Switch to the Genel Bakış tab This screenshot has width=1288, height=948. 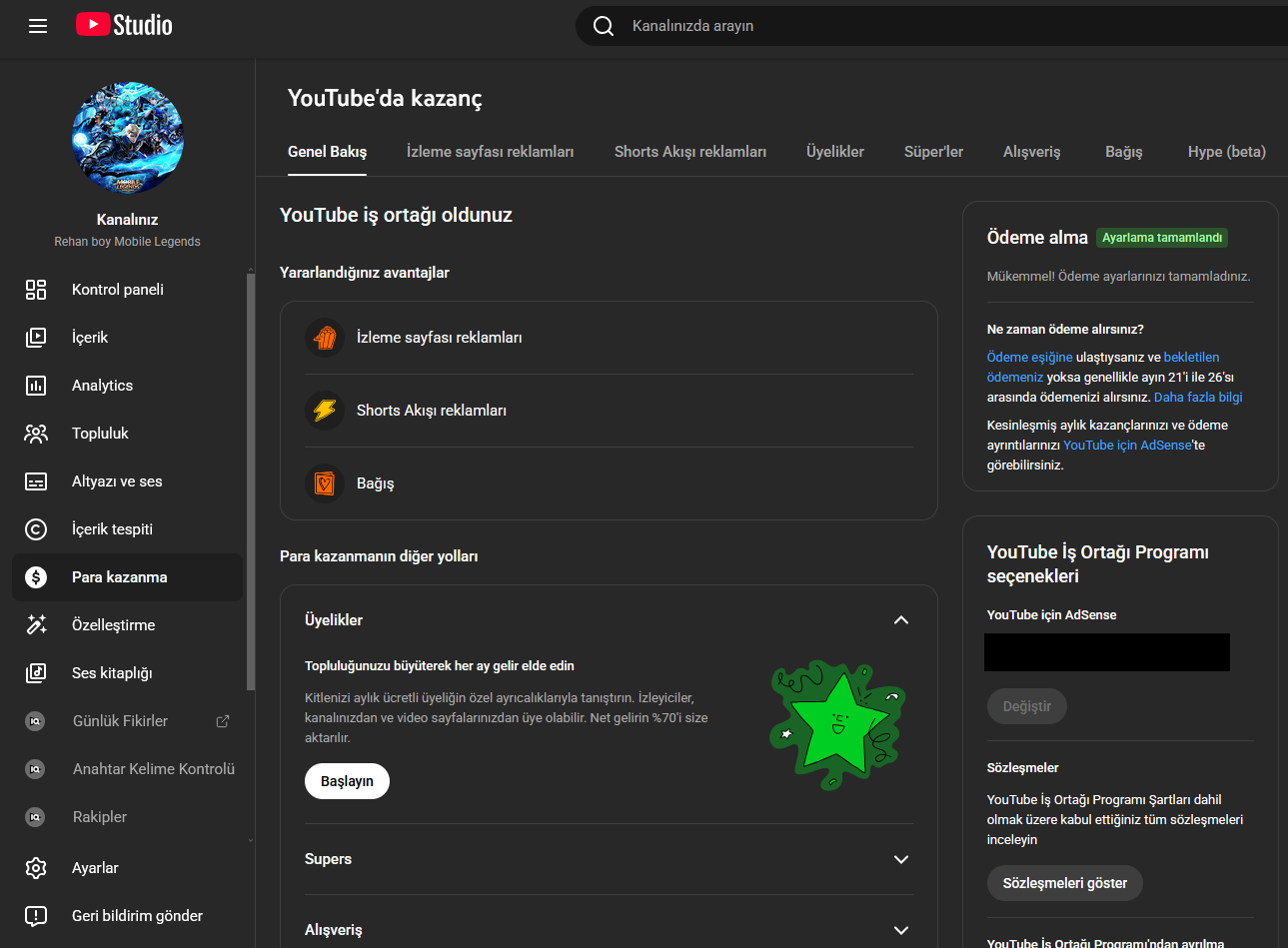[x=328, y=152]
